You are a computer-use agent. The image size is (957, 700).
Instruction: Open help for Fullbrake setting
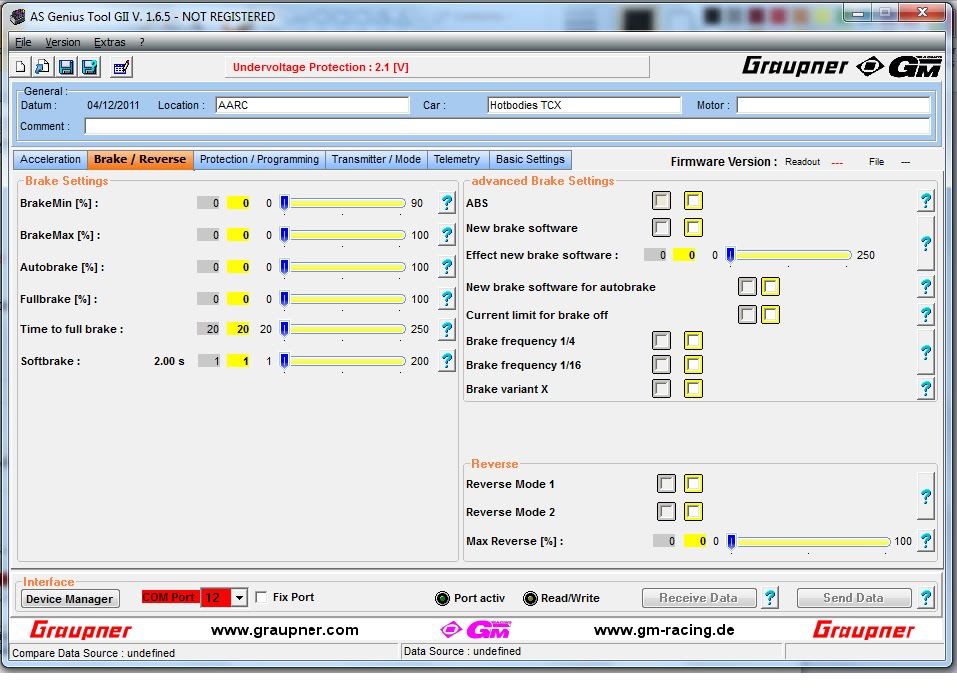447,298
